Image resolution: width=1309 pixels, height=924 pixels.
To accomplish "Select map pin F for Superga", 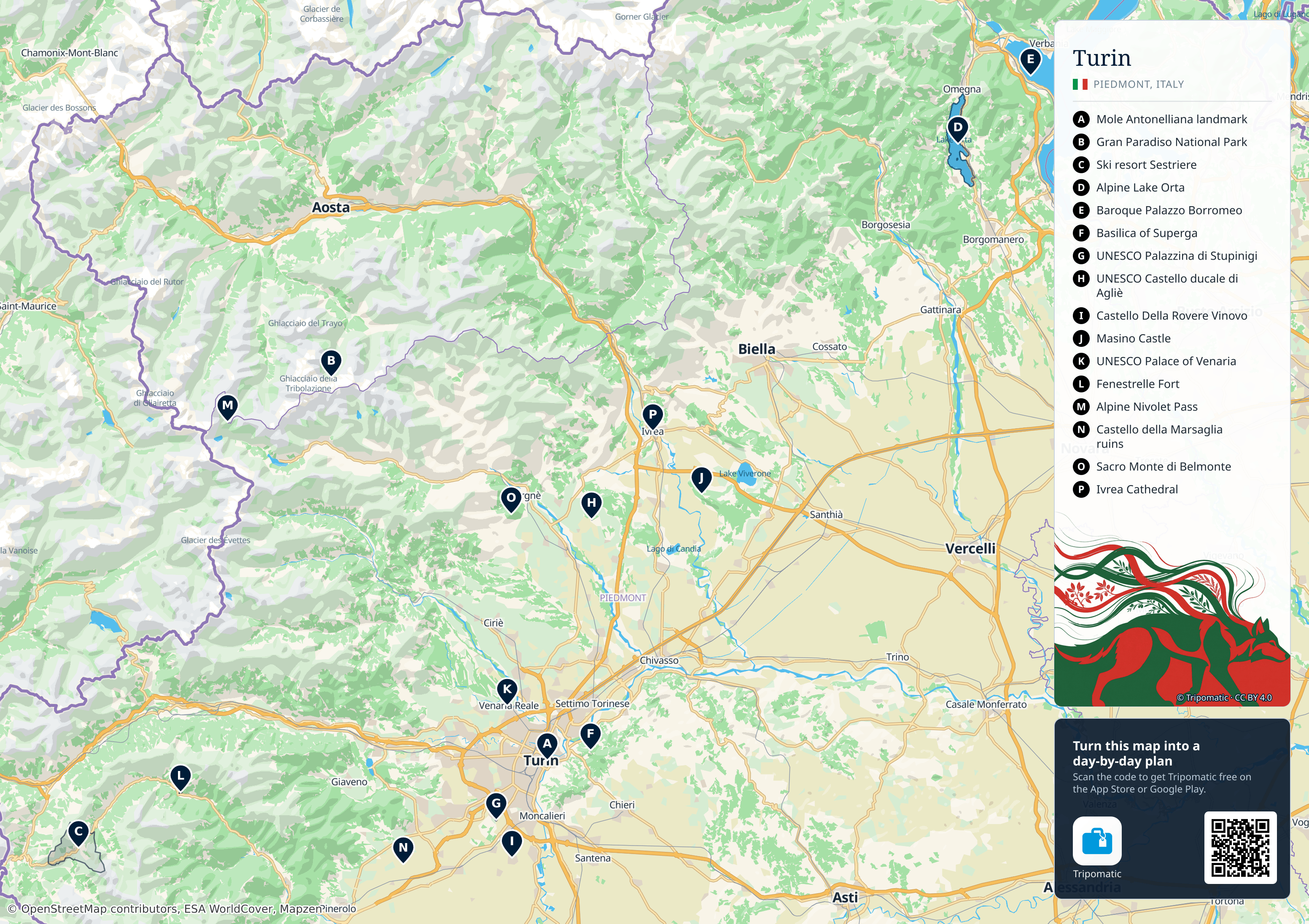I will (x=590, y=735).
